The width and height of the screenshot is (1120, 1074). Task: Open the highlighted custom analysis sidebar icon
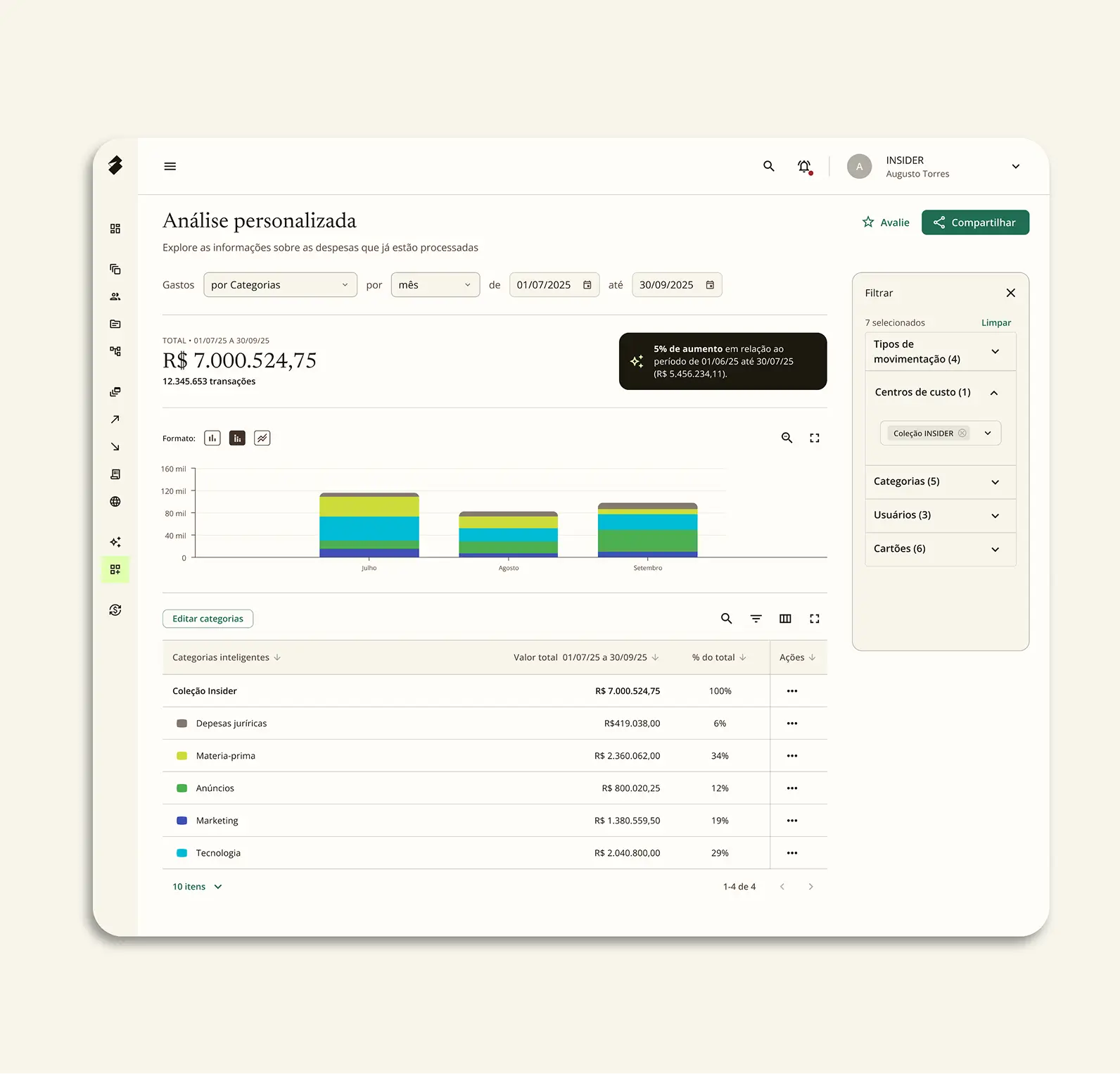tap(115, 569)
